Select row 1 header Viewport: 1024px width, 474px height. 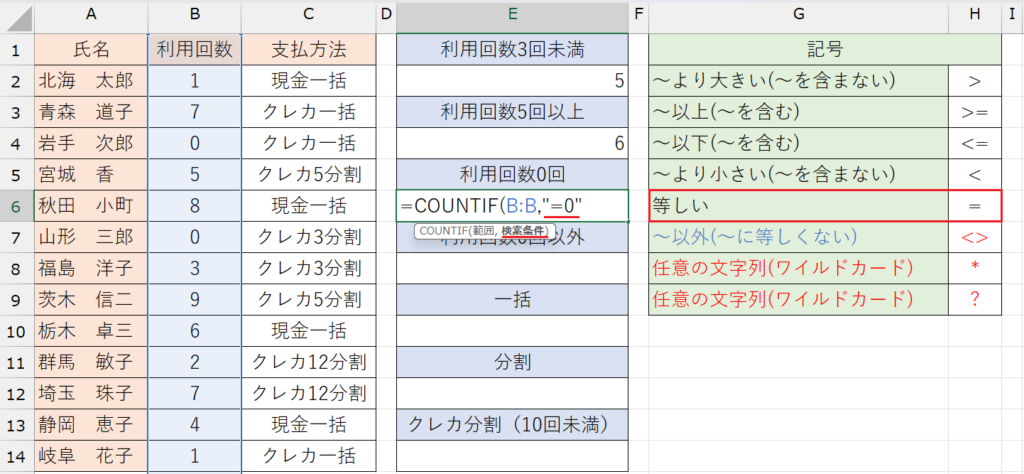pos(17,50)
